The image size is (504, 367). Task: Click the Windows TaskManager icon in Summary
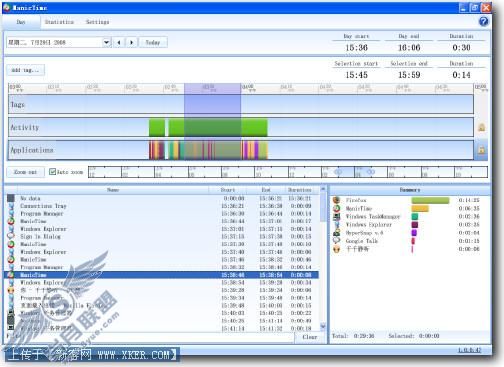click(337, 216)
